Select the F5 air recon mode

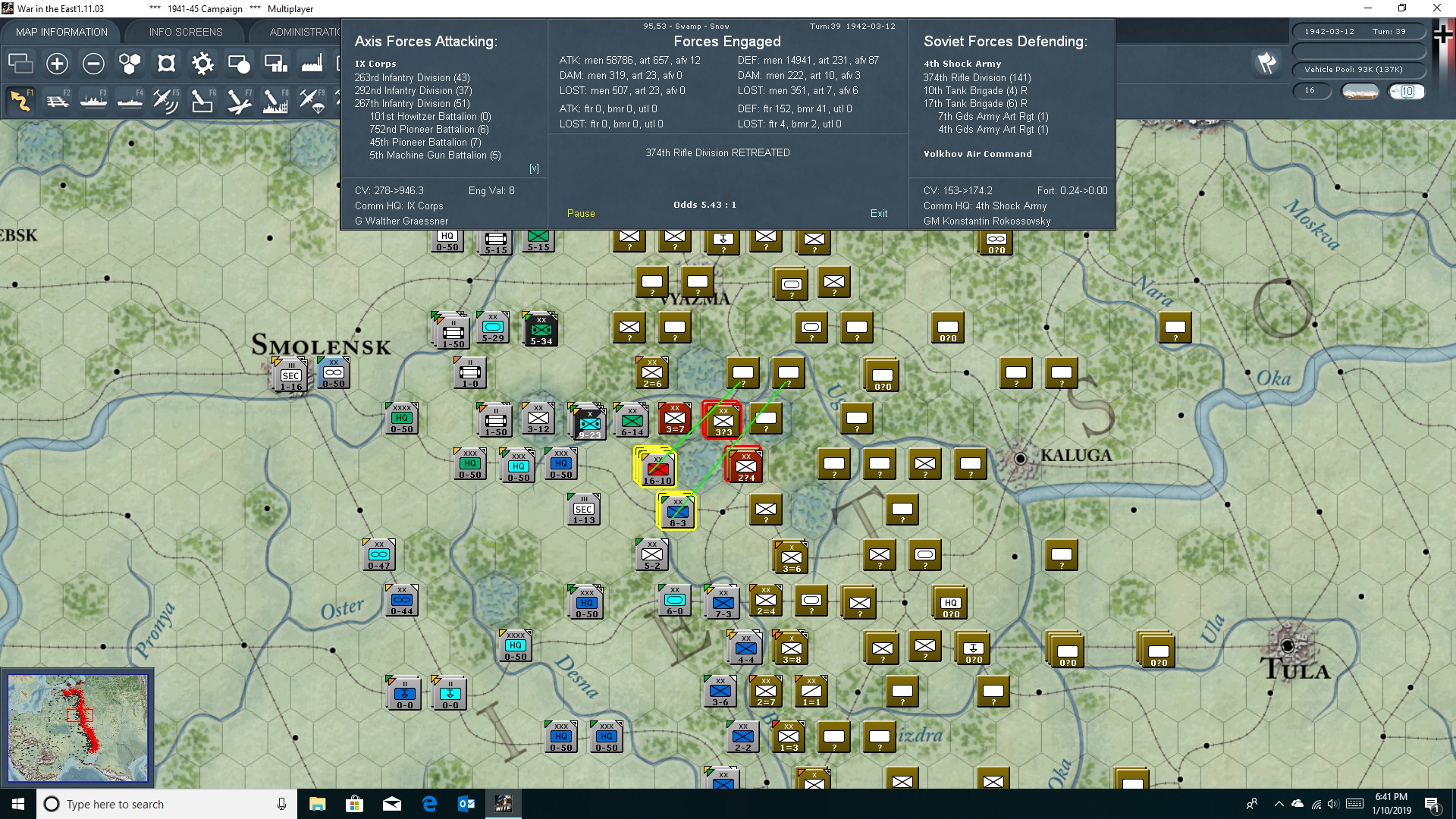[165, 100]
